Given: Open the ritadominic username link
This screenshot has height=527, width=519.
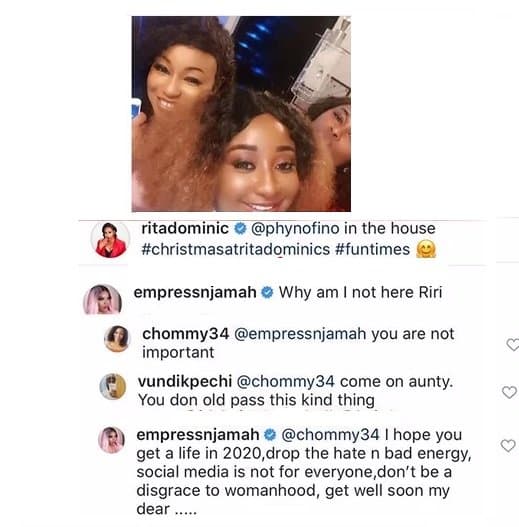Looking at the screenshot, I should [x=185, y=229].
